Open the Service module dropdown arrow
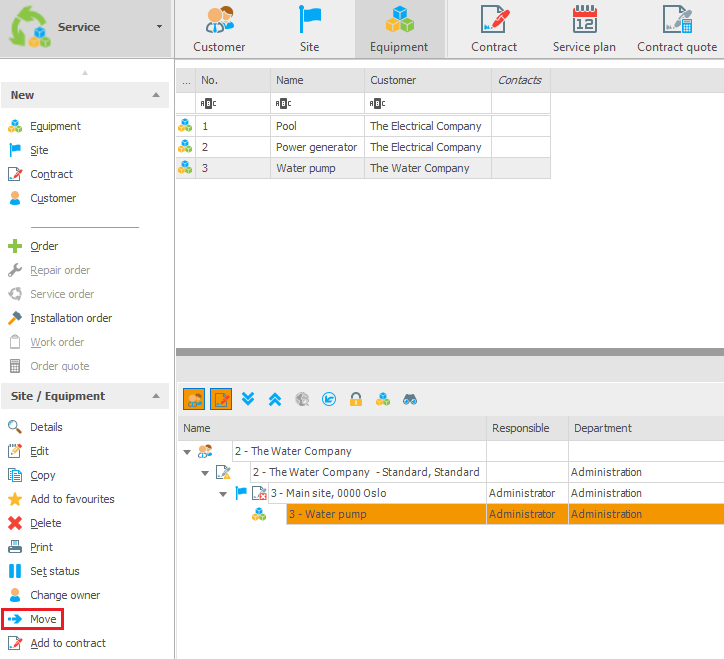Screen dimensions: 724x659 159,27
